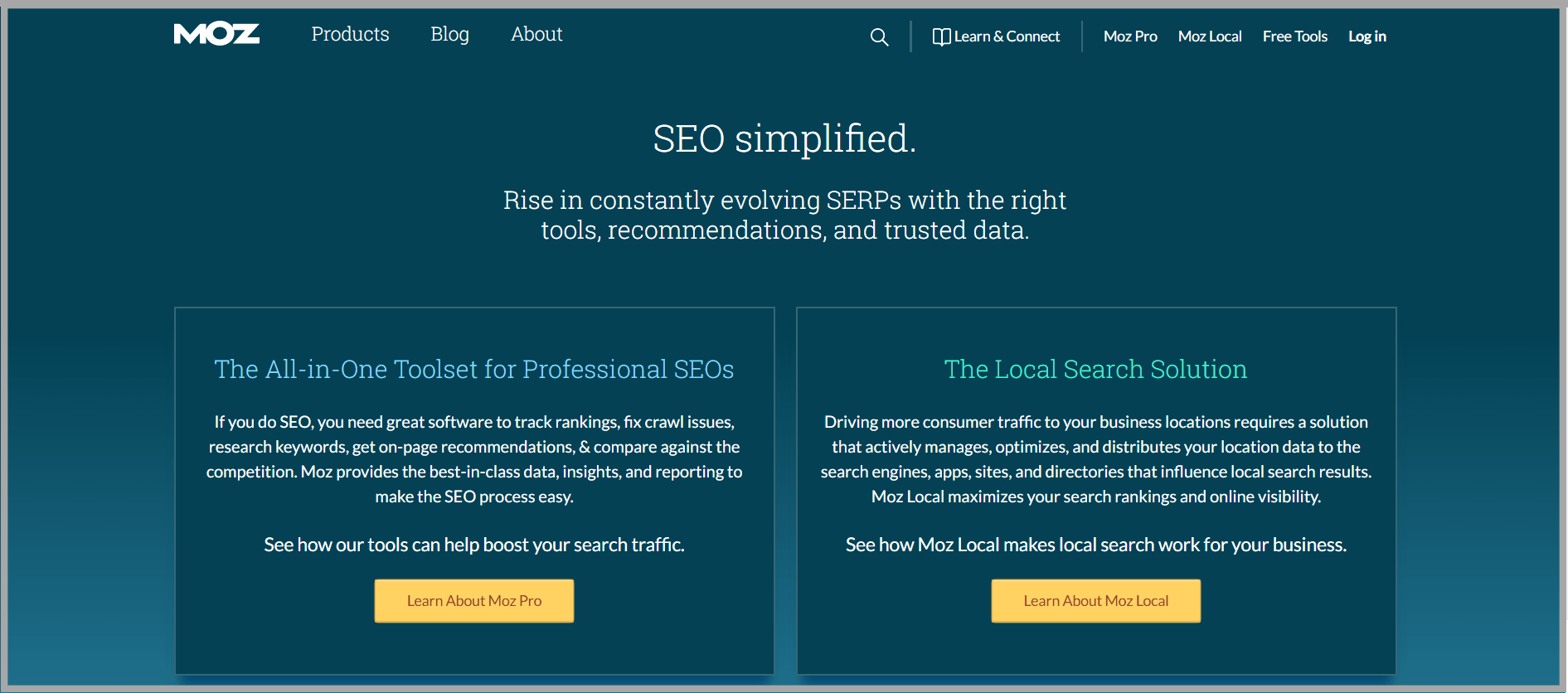The height and width of the screenshot is (693, 1568).
Task: Open the Learn & Connect text link
Action: (1007, 36)
